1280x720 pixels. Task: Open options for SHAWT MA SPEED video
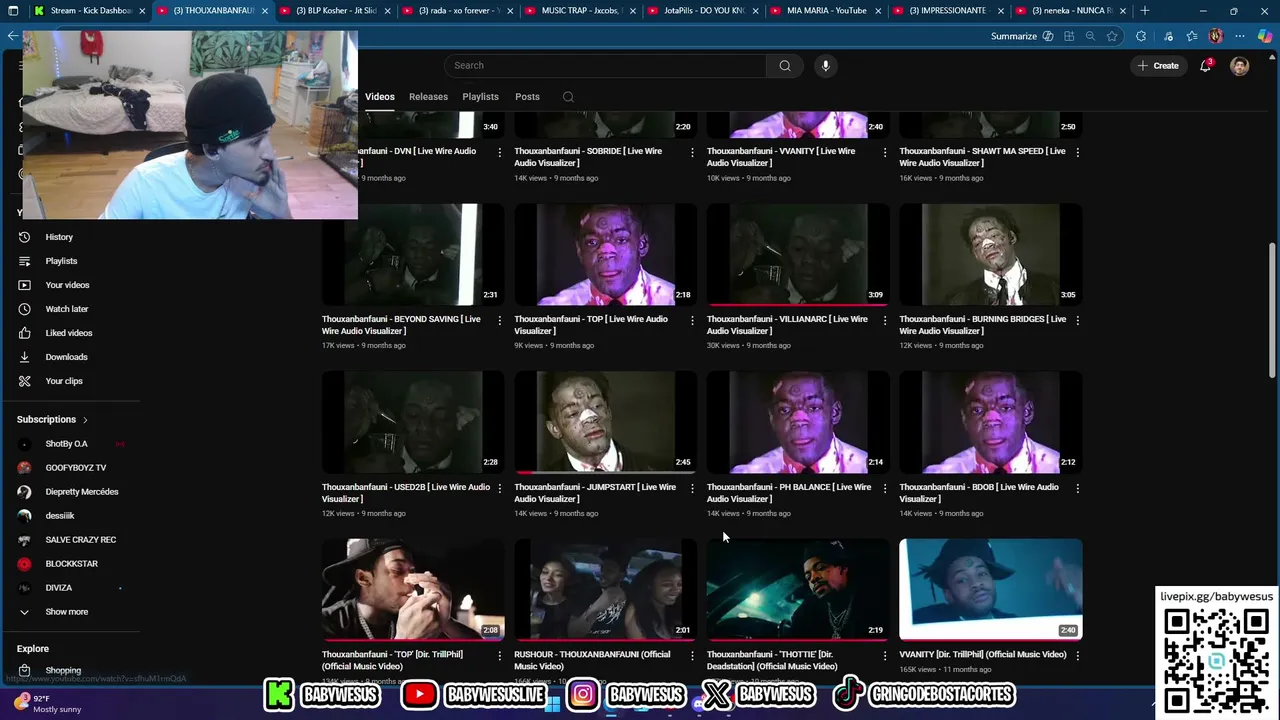1077,152
